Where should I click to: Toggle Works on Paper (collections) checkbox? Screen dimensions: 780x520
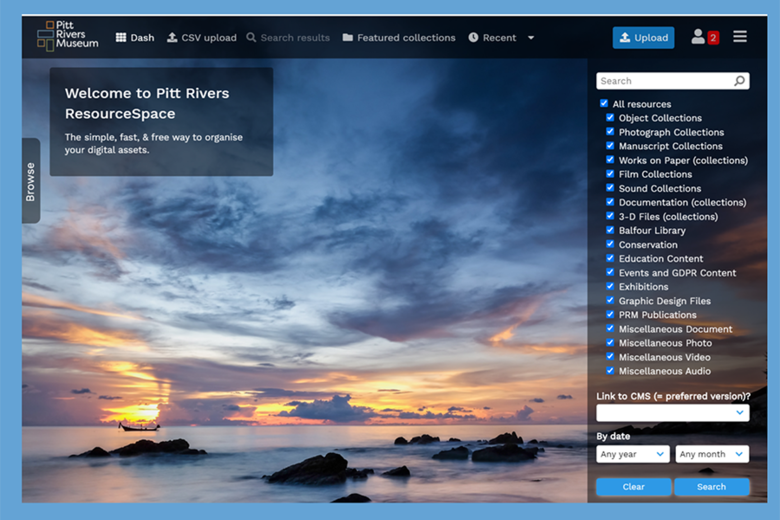tap(610, 160)
